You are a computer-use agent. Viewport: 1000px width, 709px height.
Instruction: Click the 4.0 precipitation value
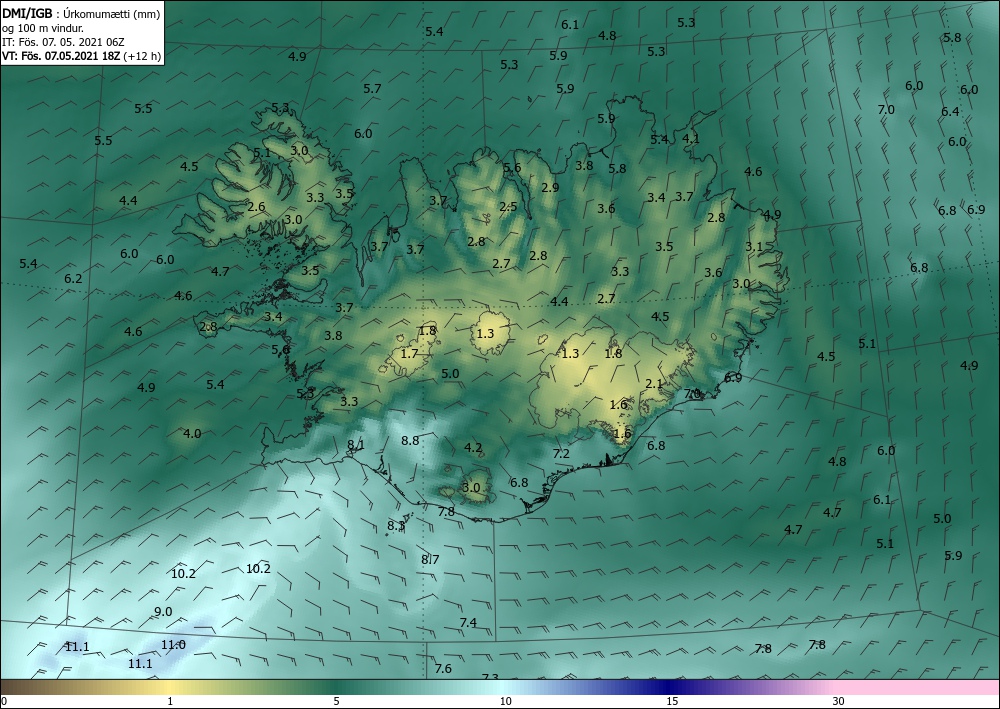[192, 434]
